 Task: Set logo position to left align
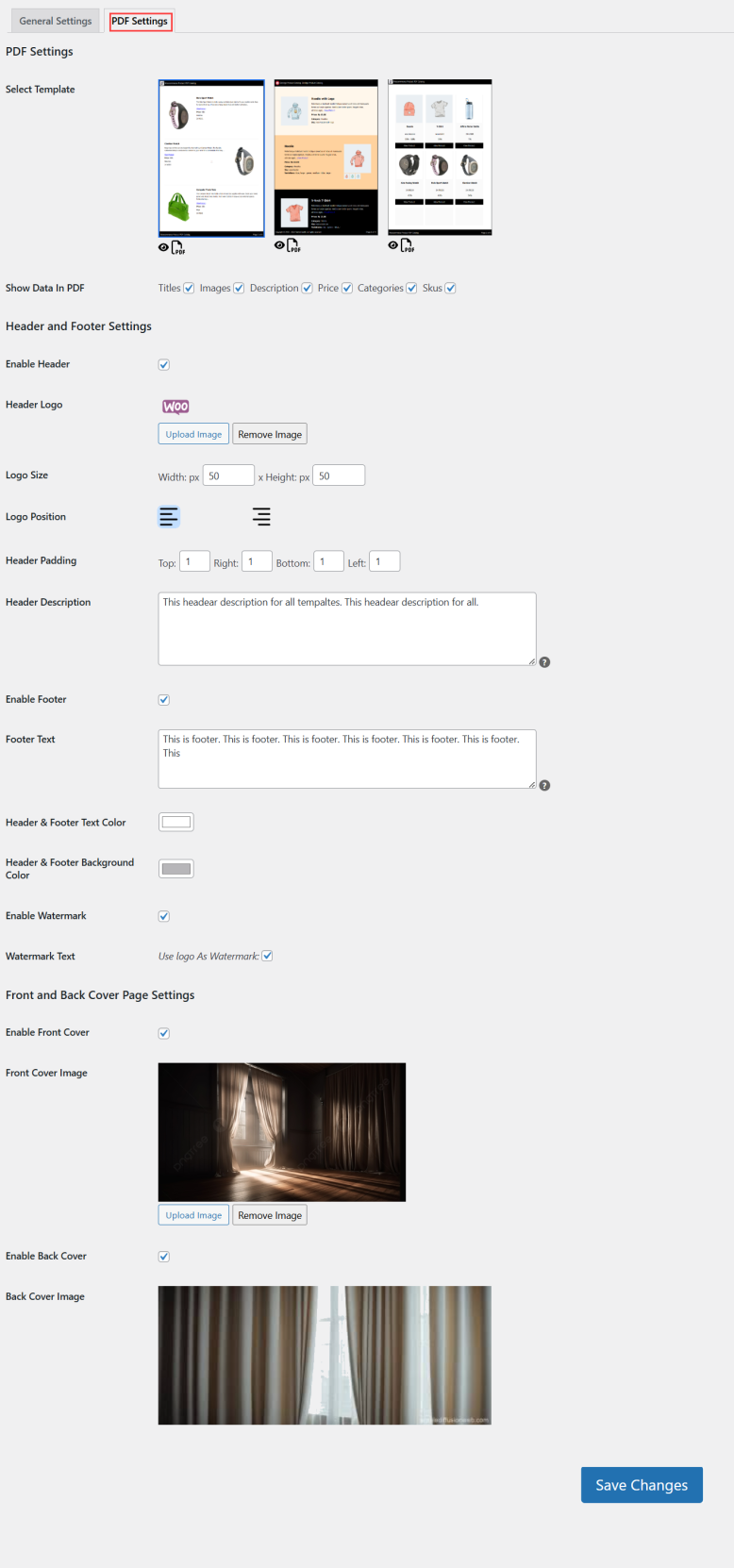[168, 517]
